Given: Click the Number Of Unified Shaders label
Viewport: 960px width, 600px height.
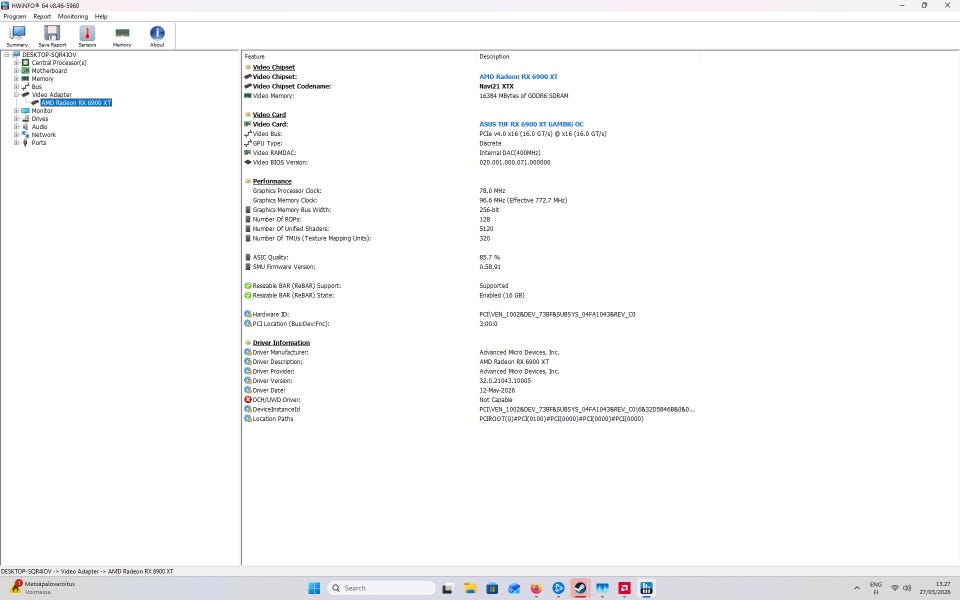Looking at the screenshot, I should point(291,229).
